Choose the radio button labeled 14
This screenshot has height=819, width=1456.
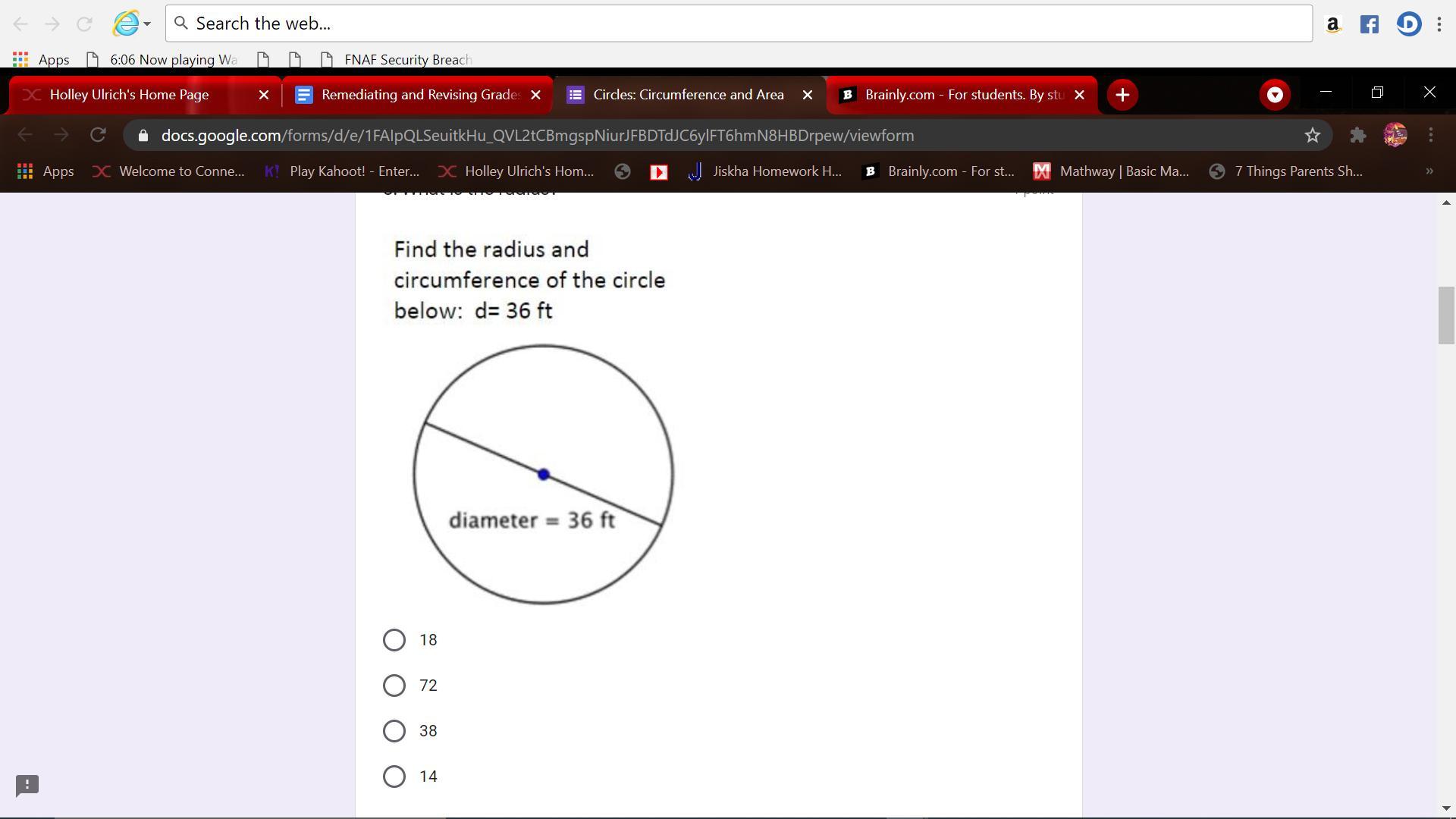pyautogui.click(x=394, y=777)
